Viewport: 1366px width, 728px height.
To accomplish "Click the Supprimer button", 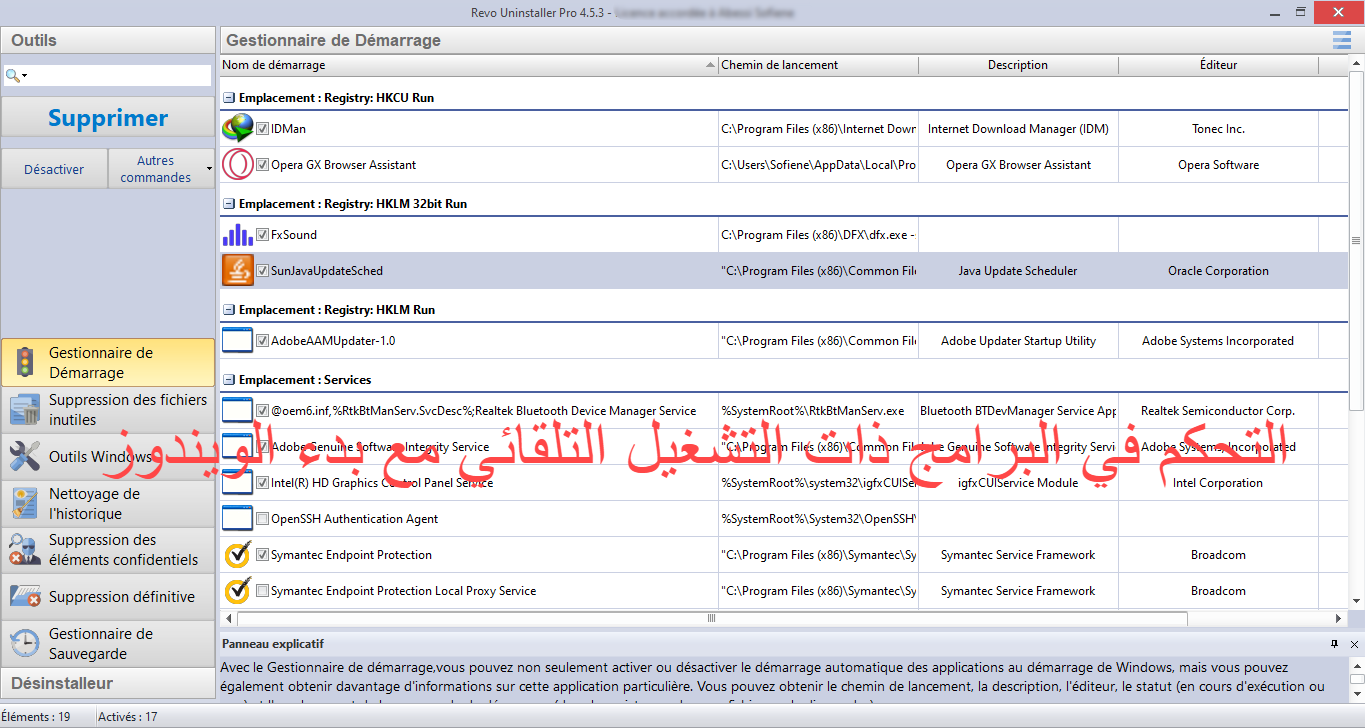I will (x=108, y=118).
